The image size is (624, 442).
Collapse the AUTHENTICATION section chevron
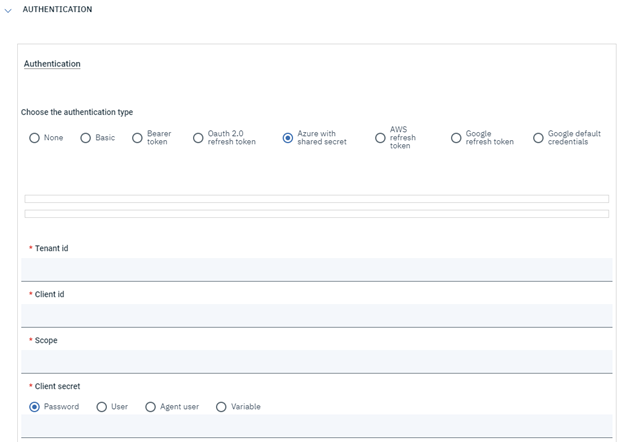(x=8, y=10)
